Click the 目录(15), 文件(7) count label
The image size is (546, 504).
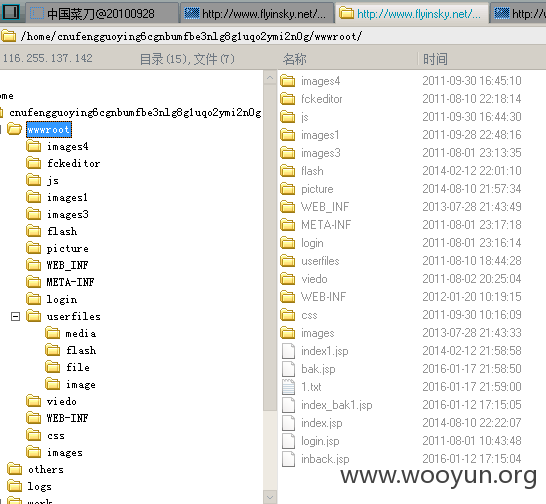pos(187,59)
